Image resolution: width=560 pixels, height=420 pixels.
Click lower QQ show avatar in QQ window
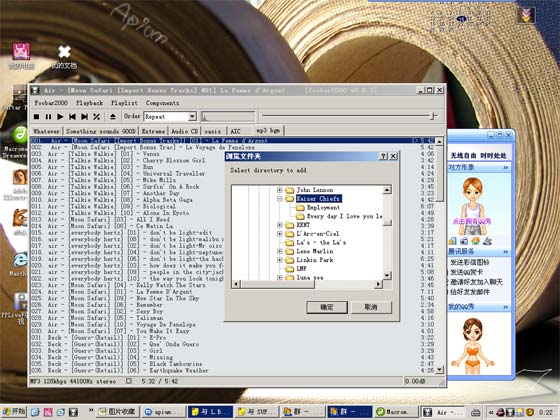(x=472, y=346)
